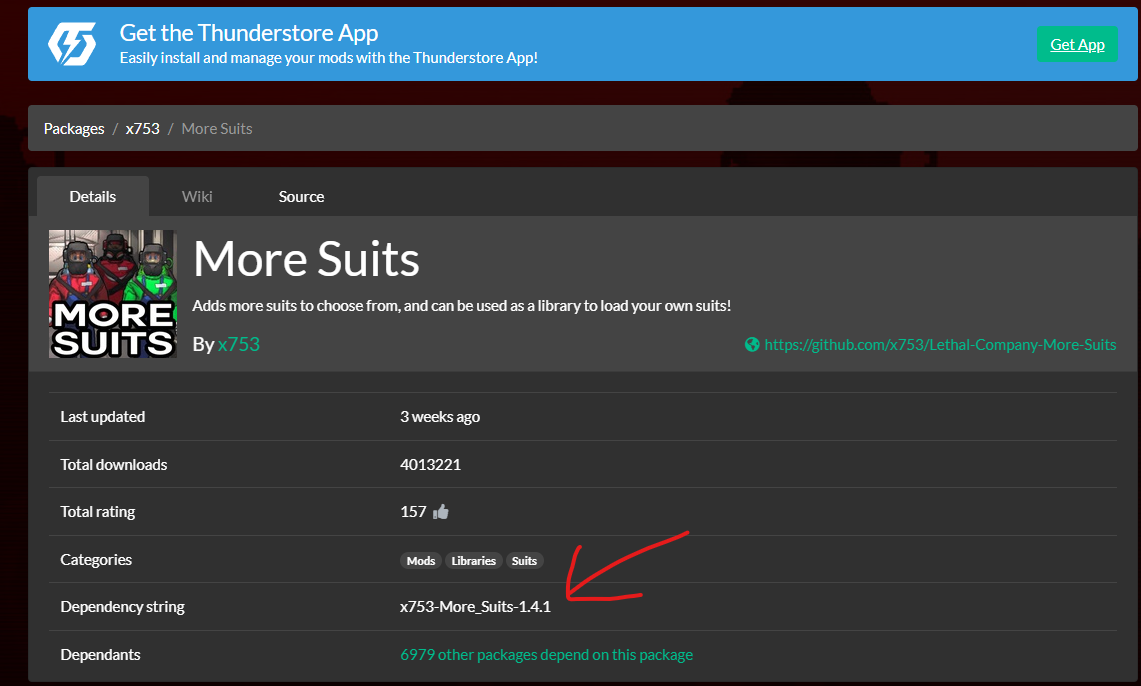Switch to the Details tab

(x=92, y=196)
